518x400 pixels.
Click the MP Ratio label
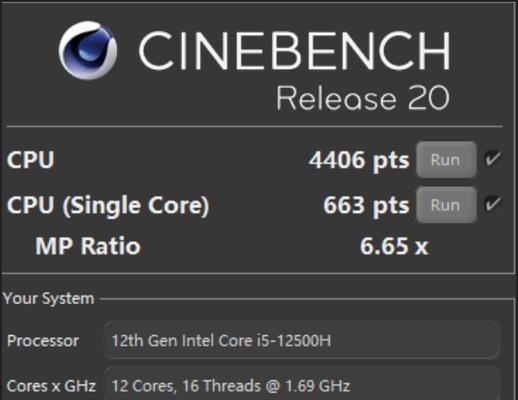tap(88, 246)
